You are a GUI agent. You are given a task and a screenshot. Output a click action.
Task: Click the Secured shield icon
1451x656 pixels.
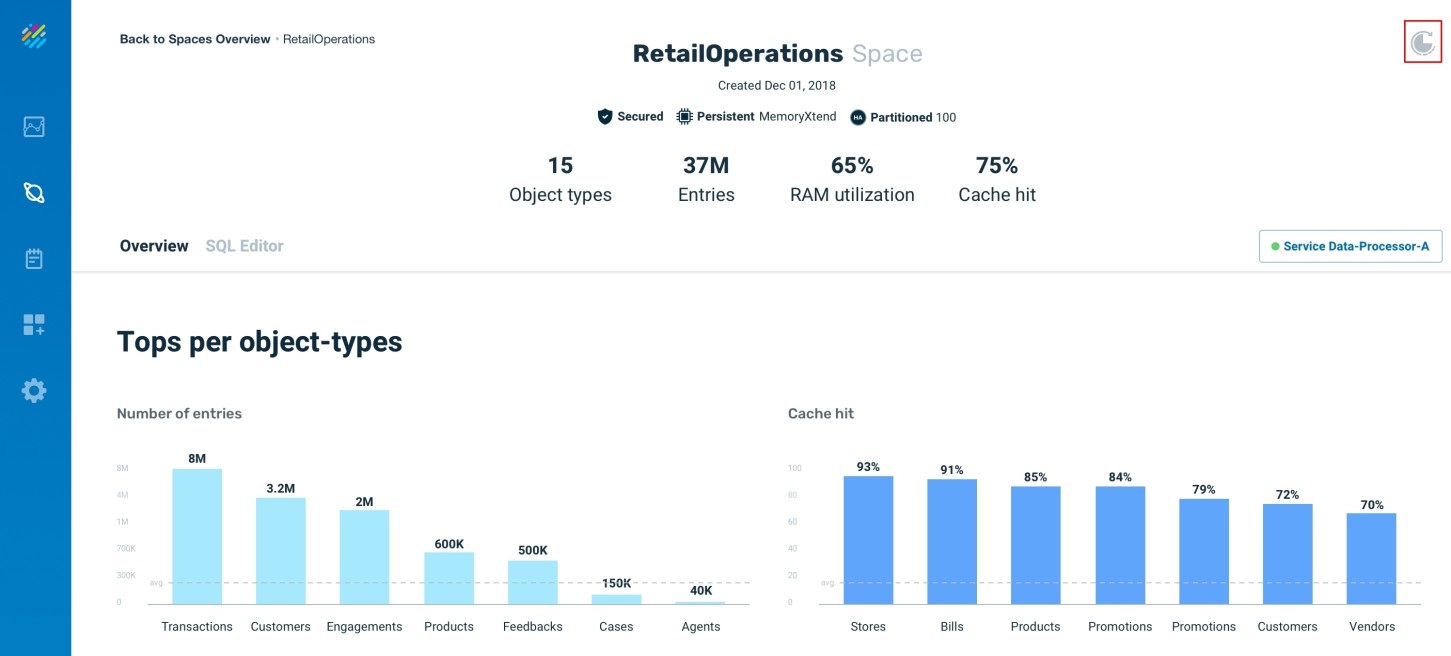point(604,117)
